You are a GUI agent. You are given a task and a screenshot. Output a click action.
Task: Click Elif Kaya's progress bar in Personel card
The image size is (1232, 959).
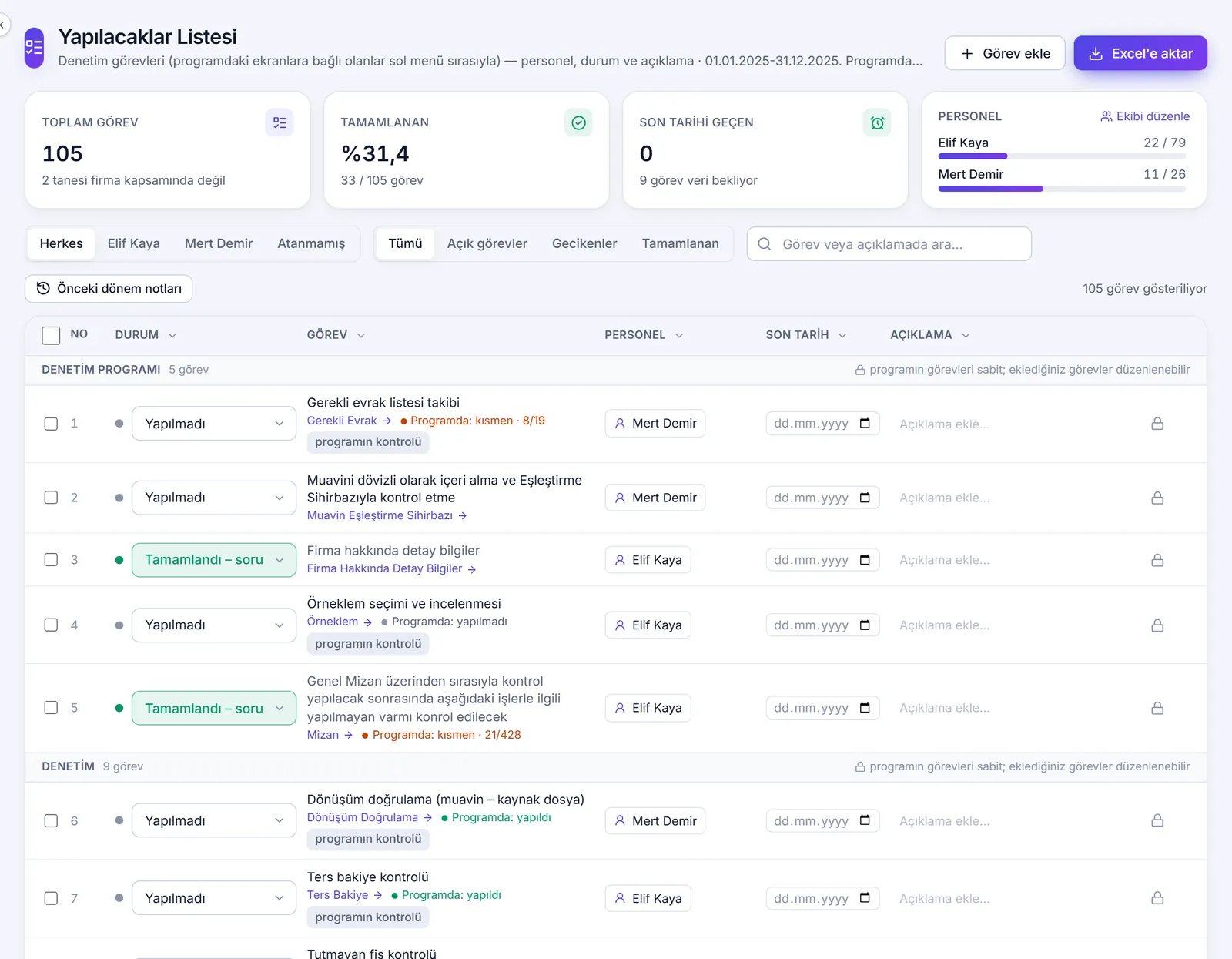point(1062,156)
